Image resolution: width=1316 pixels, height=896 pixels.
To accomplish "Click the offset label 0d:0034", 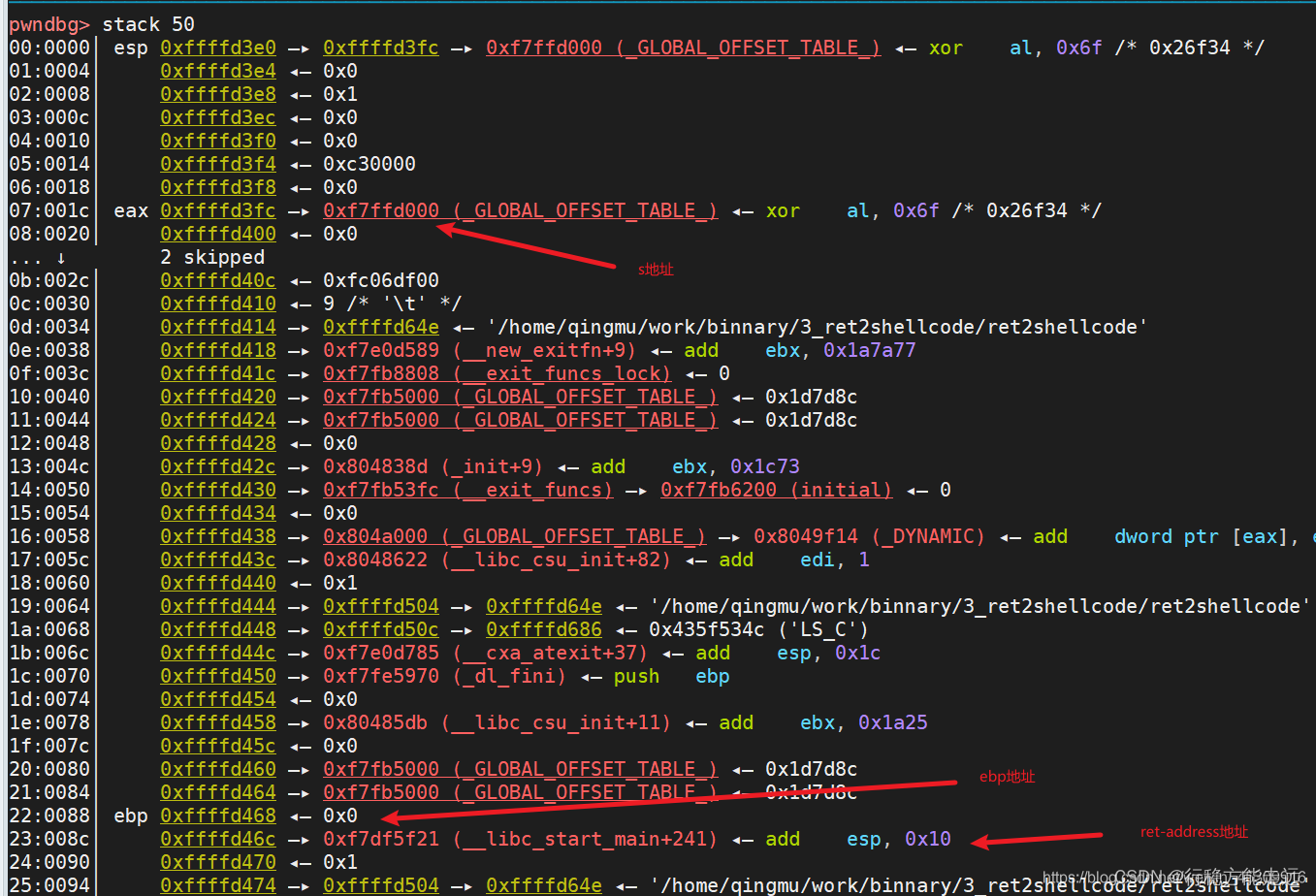I will click(x=49, y=327).
